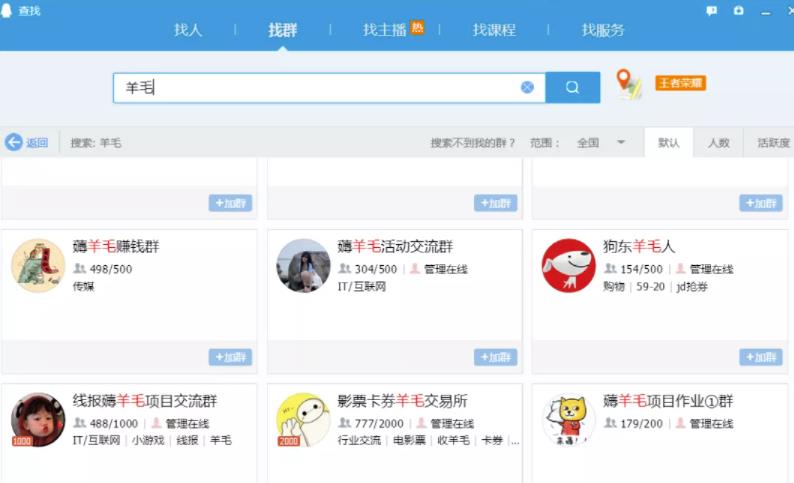Click 影票卡券羊毛交易所 group avatar
794x483 pixels.
pyautogui.click(x=303, y=419)
